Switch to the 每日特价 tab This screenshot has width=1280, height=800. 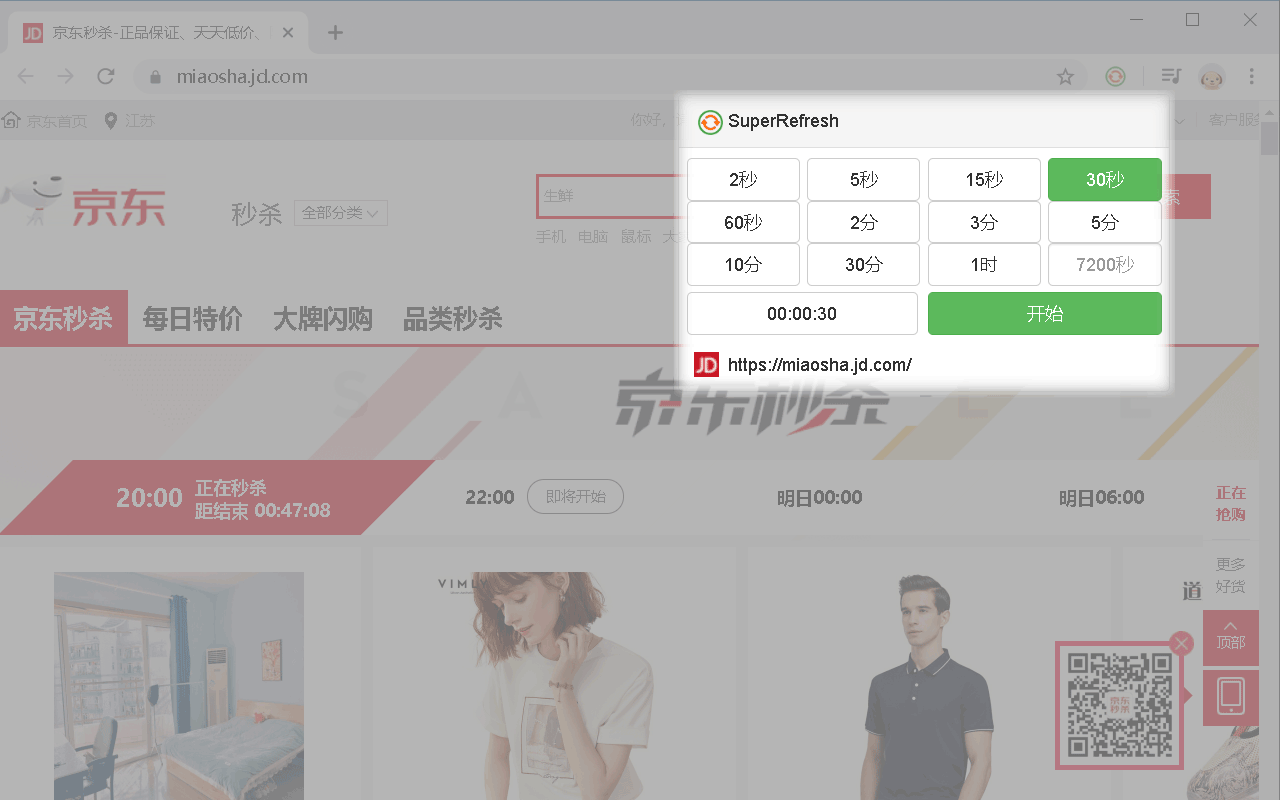[x=192, y=317]
